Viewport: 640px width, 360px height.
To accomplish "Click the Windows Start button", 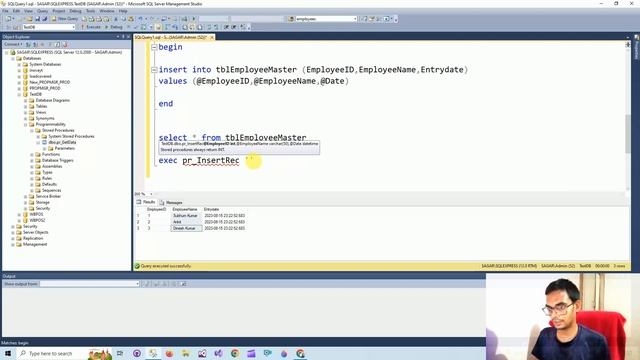I will coord(8,353).
